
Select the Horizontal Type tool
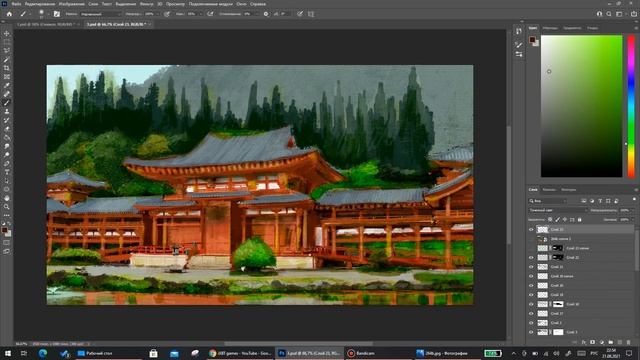(7, 172)
